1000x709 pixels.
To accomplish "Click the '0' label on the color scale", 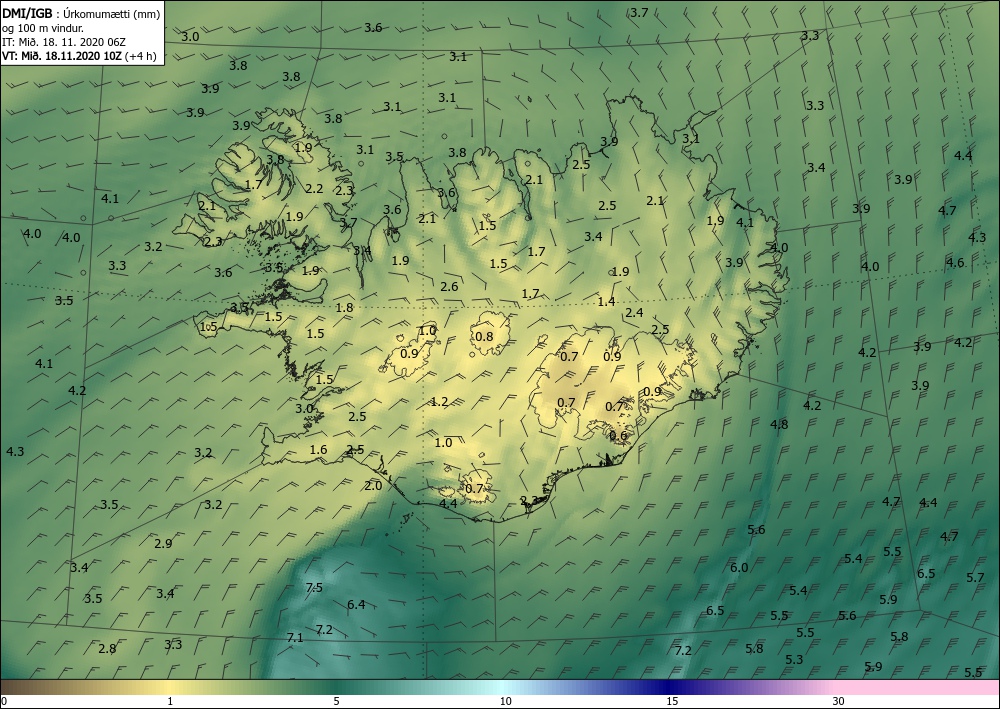I will (x=4, y=701).
